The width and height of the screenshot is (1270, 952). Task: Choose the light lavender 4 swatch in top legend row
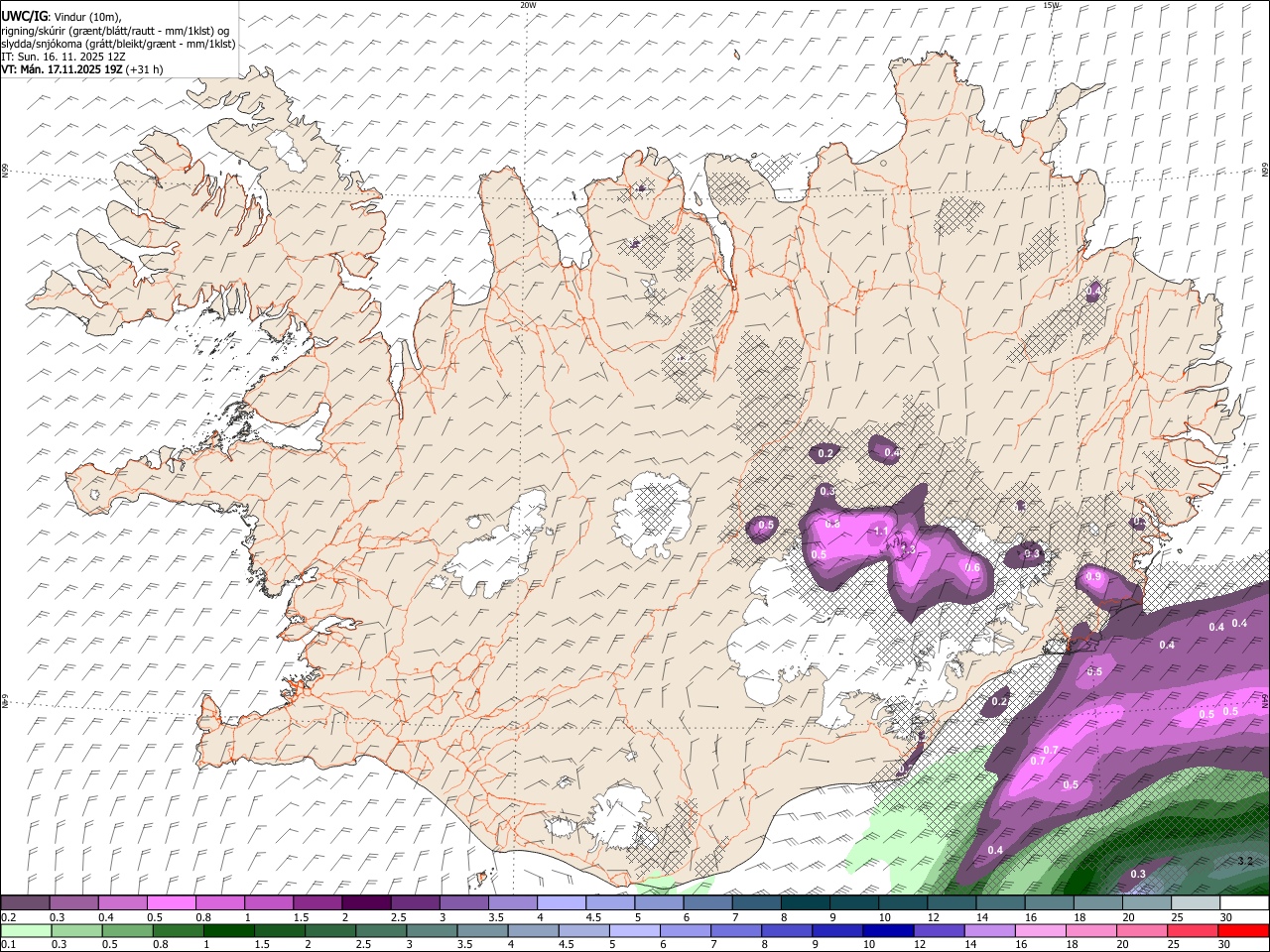pyautogui.click(x=562, y=902)
